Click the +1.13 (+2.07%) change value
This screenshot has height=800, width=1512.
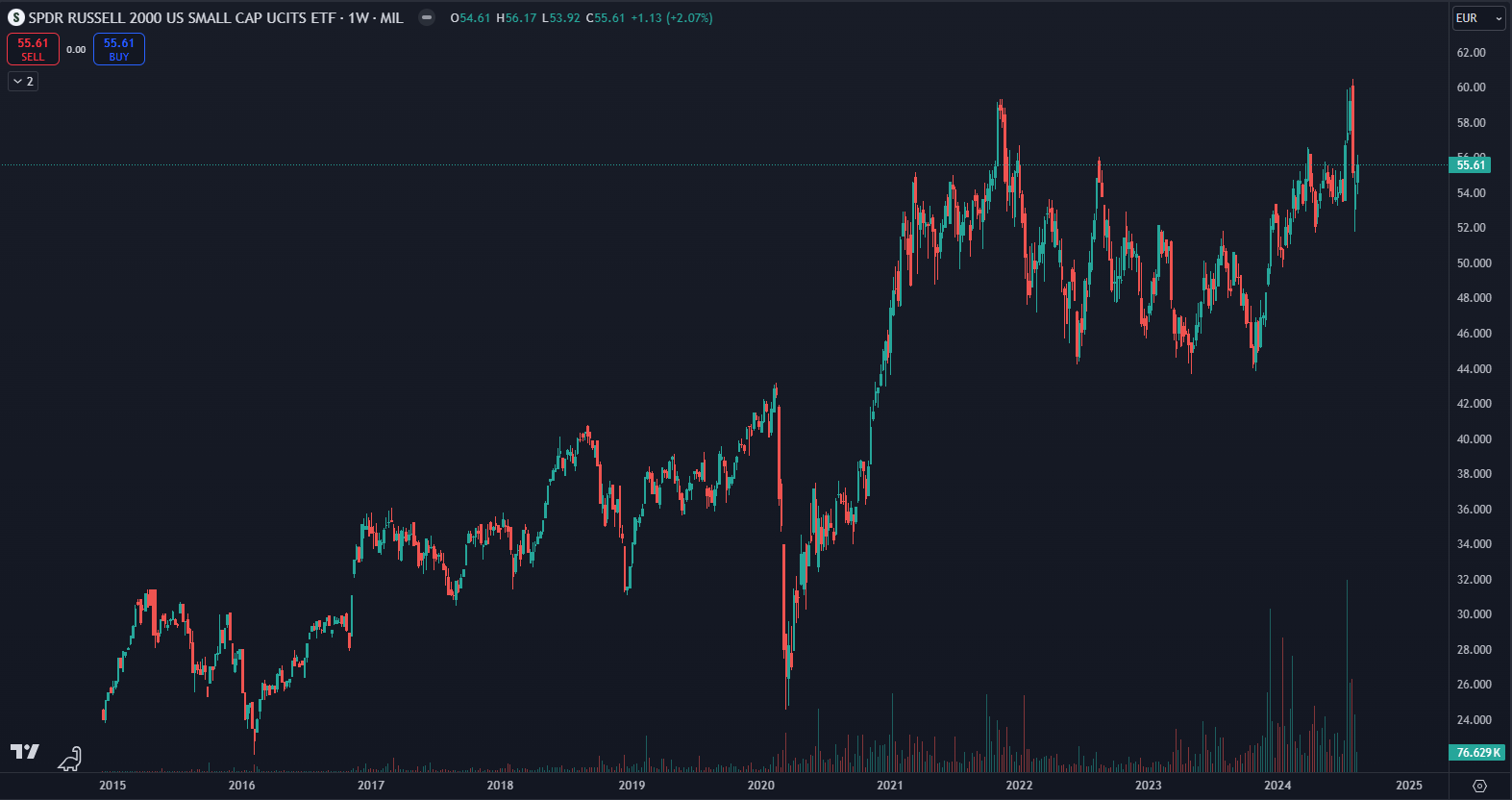click(672, 17)
